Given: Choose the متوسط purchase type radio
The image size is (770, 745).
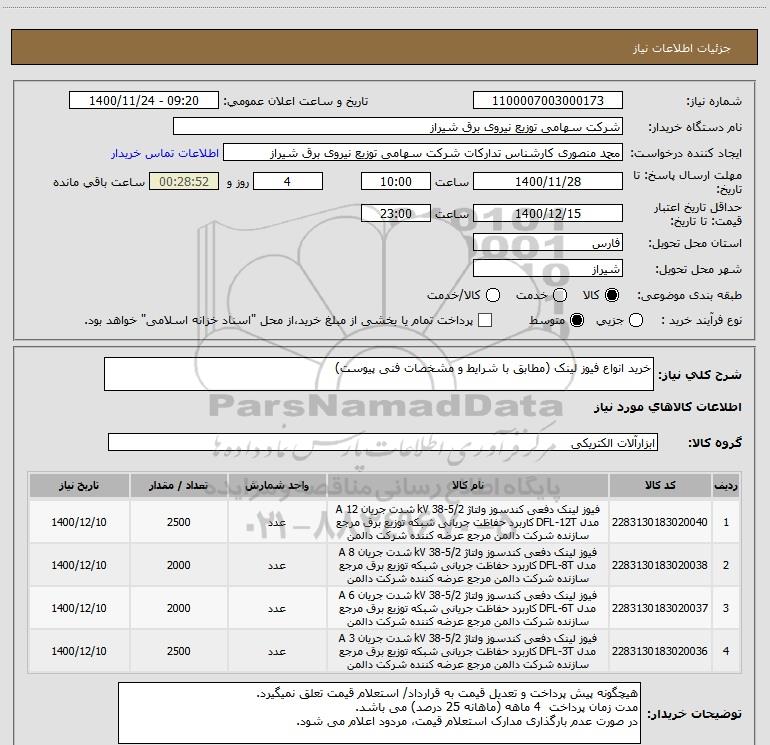Looking at the screenshot, I should [577, 320].
